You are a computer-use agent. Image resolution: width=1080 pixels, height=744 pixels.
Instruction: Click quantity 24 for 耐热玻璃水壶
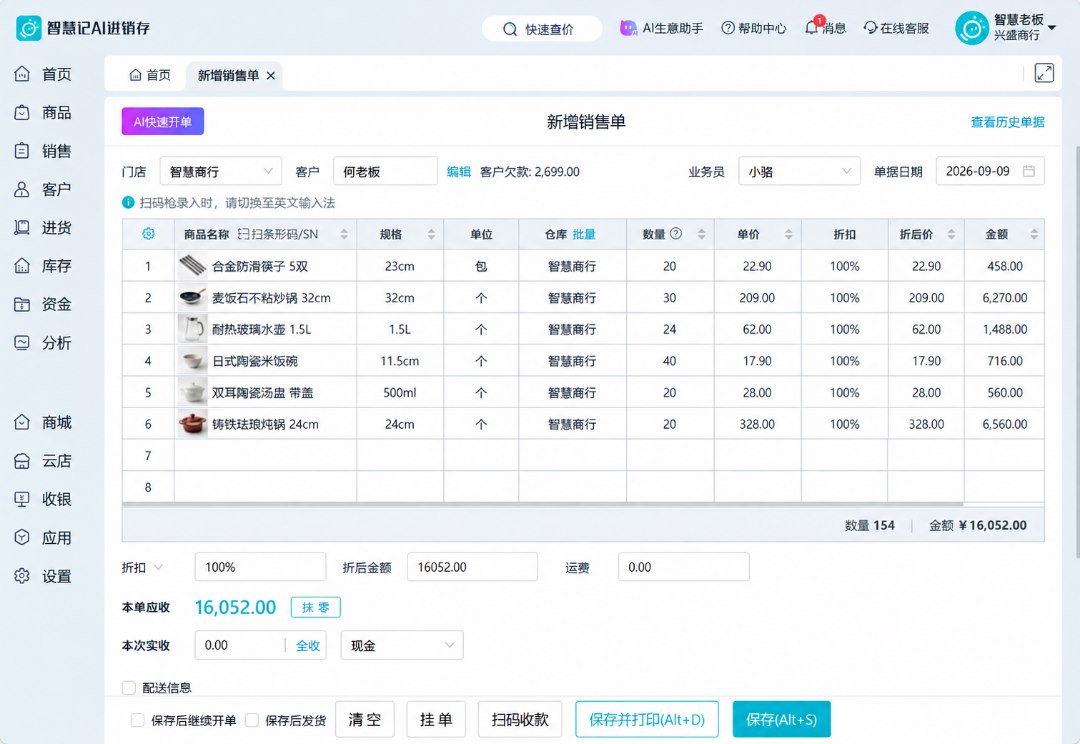pos(669,329)
